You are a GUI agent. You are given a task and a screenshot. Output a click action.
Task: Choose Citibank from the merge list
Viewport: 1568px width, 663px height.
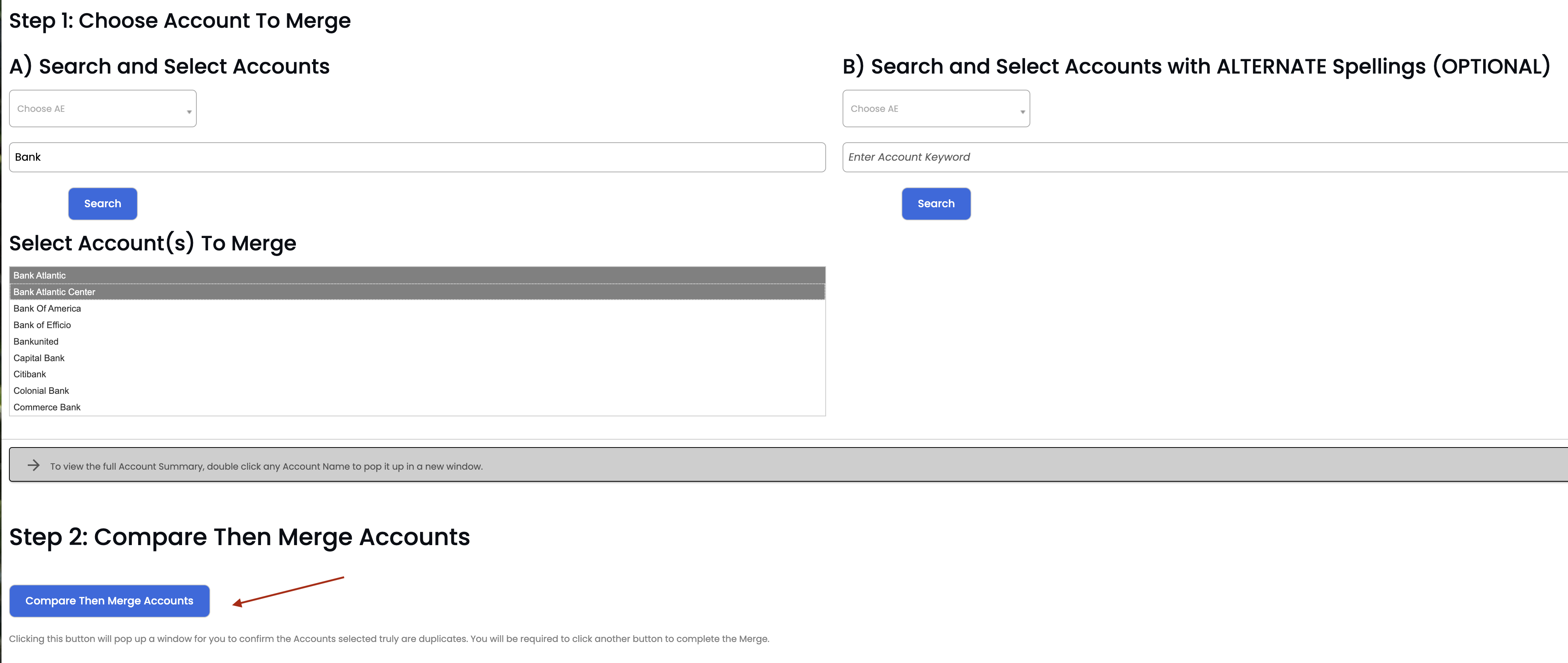pyautogui.click(x=418, y=374)
